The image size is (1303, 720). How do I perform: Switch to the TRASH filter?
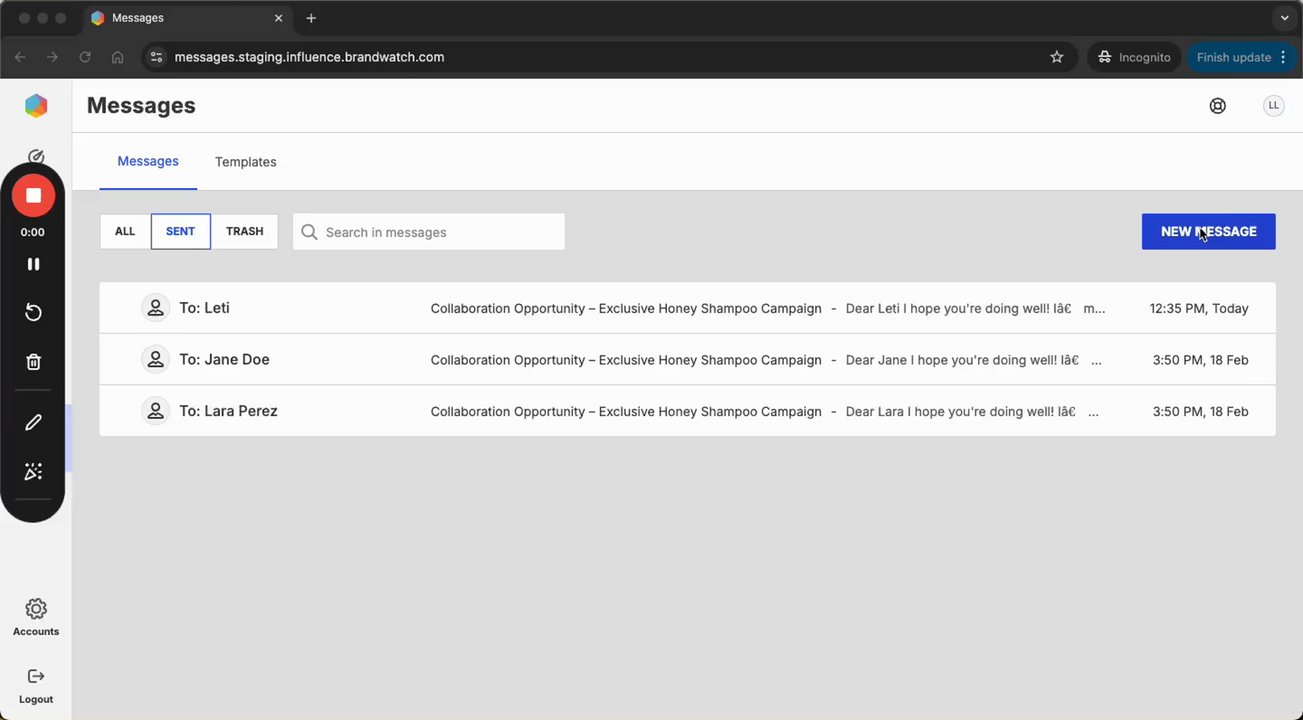(x=245, y=232)
